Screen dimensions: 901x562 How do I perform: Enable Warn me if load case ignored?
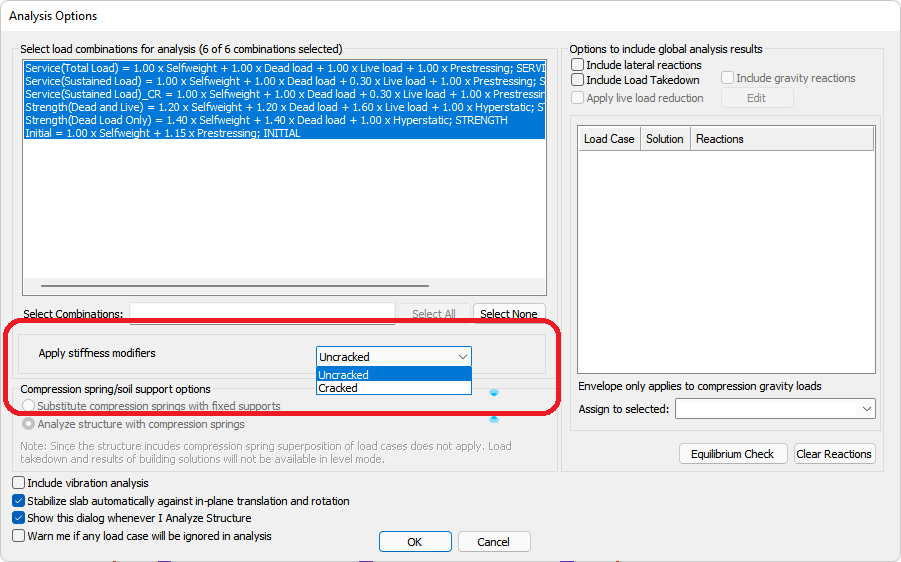coord(19,536)
